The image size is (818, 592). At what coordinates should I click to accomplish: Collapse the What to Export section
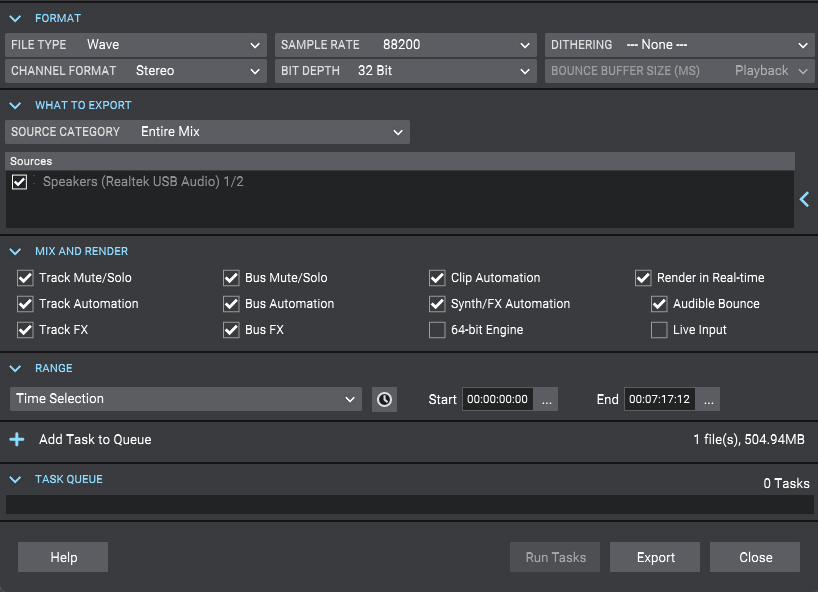point(16,105)
